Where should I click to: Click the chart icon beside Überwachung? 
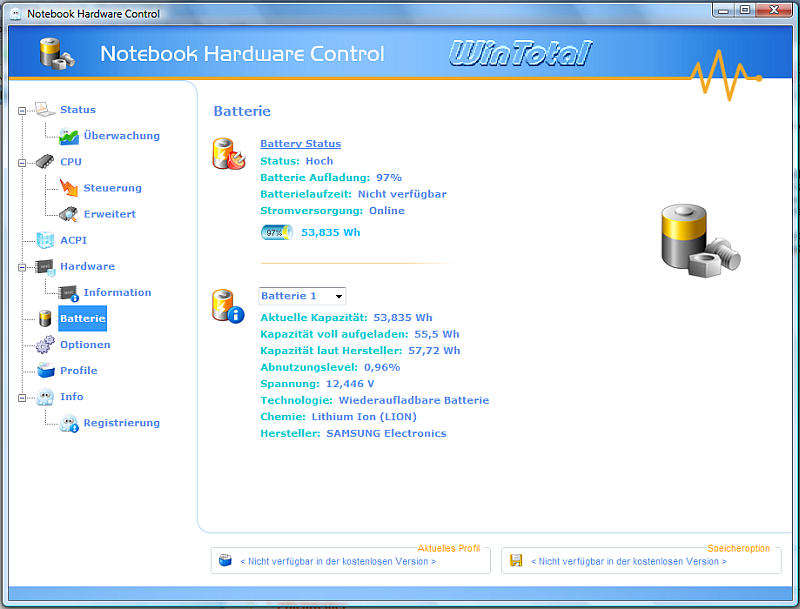pos(69,136)
